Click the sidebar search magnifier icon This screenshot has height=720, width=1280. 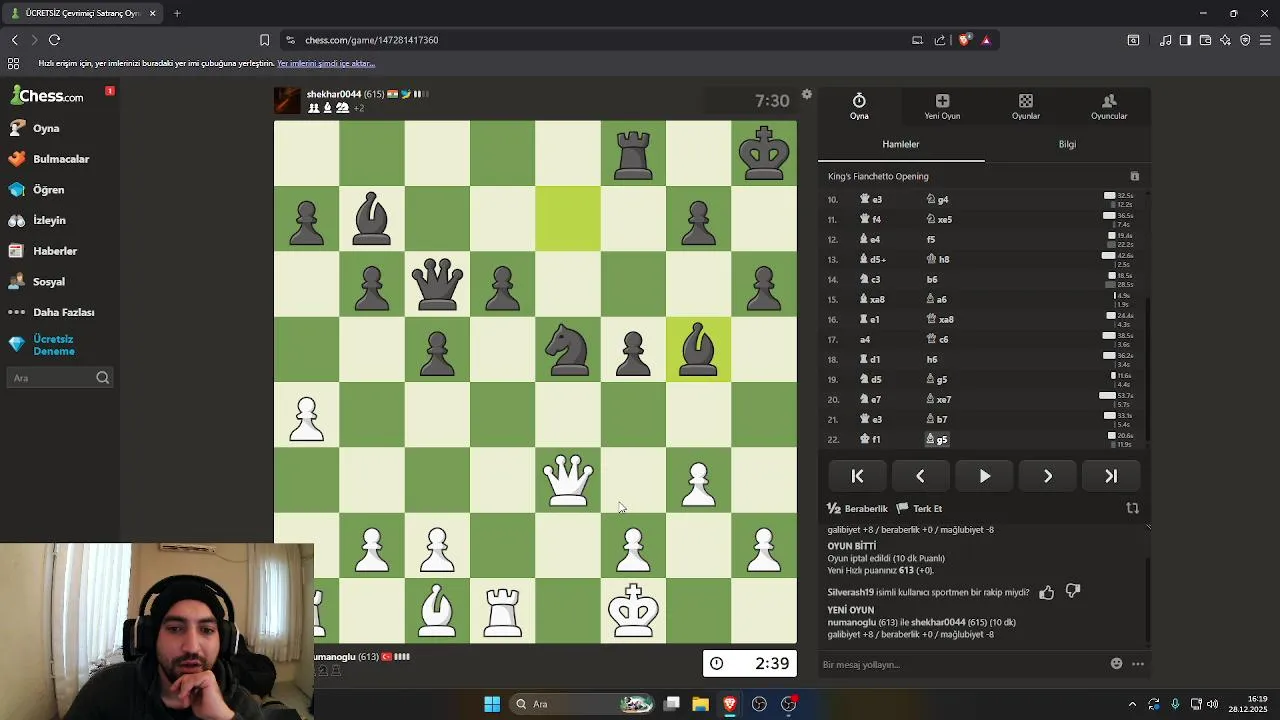tap(102, 378)
